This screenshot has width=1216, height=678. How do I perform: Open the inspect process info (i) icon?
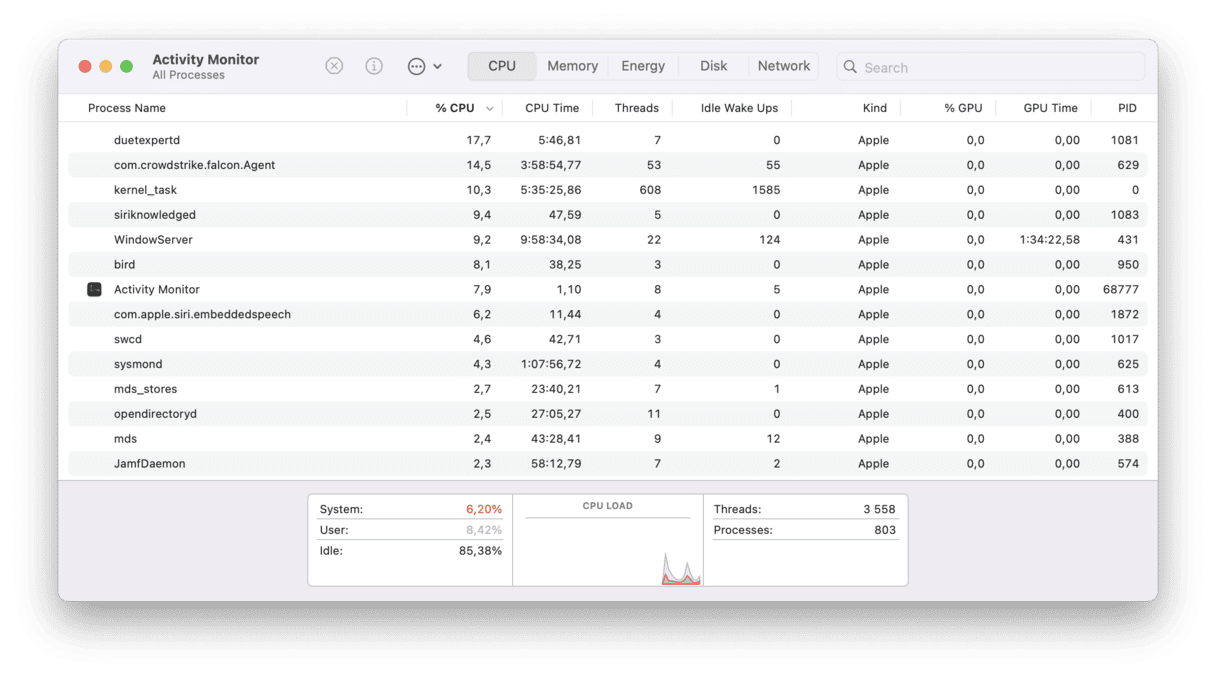click(x=374, y=66)
